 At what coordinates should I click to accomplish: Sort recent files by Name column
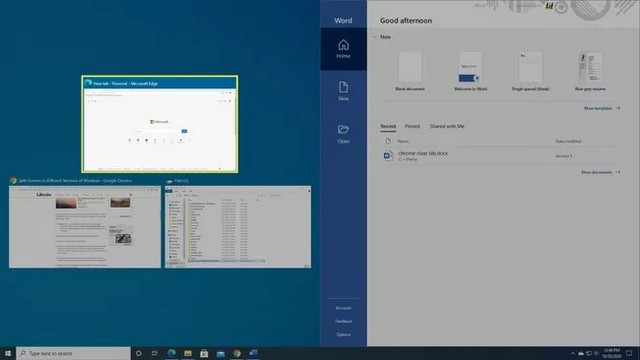[x=403, y=141]
